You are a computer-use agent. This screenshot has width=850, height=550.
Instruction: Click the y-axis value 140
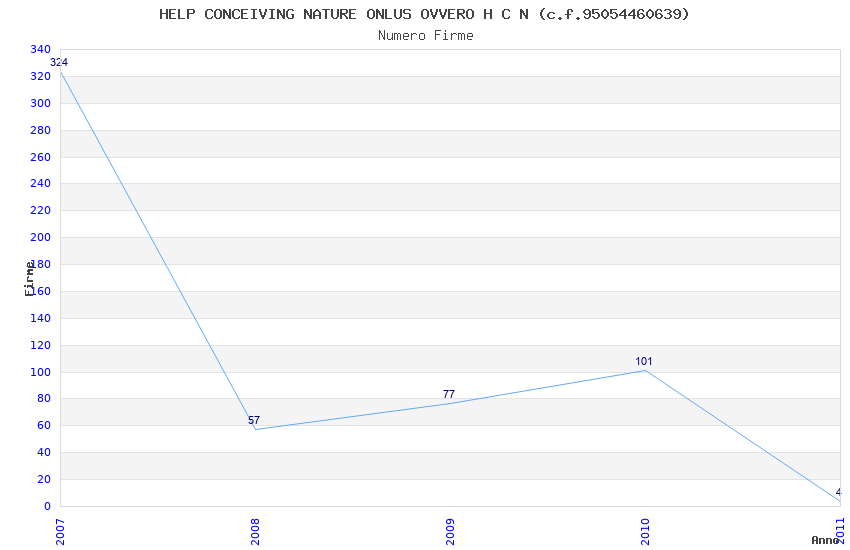[x=40, y=318]
